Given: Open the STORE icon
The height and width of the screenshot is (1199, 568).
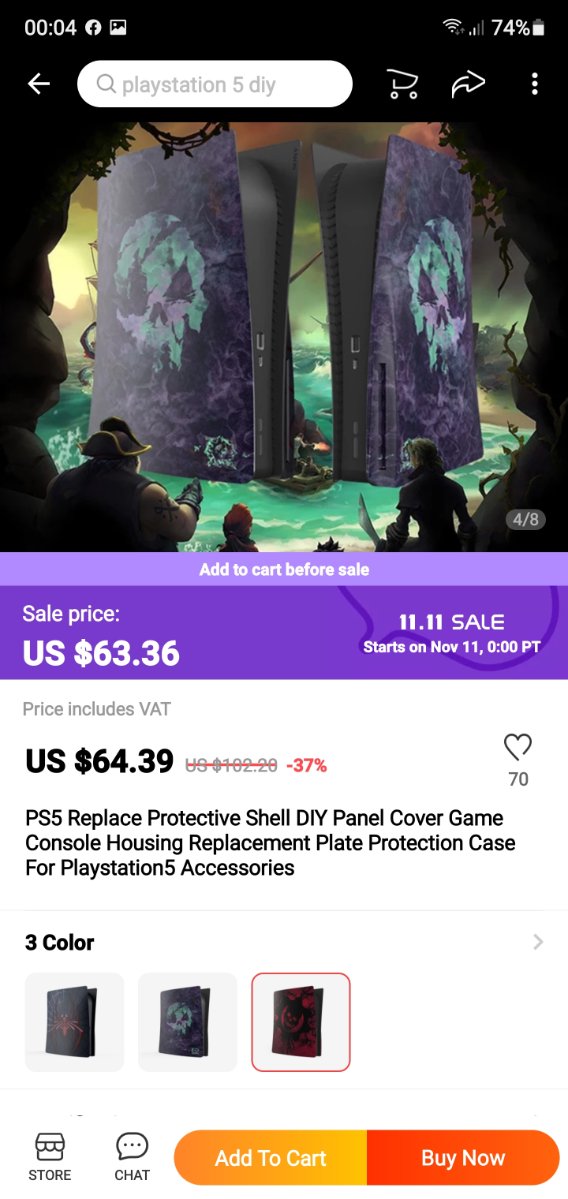Looking at the screenshot, I should pyautogui.click(x=50, y=1157).
